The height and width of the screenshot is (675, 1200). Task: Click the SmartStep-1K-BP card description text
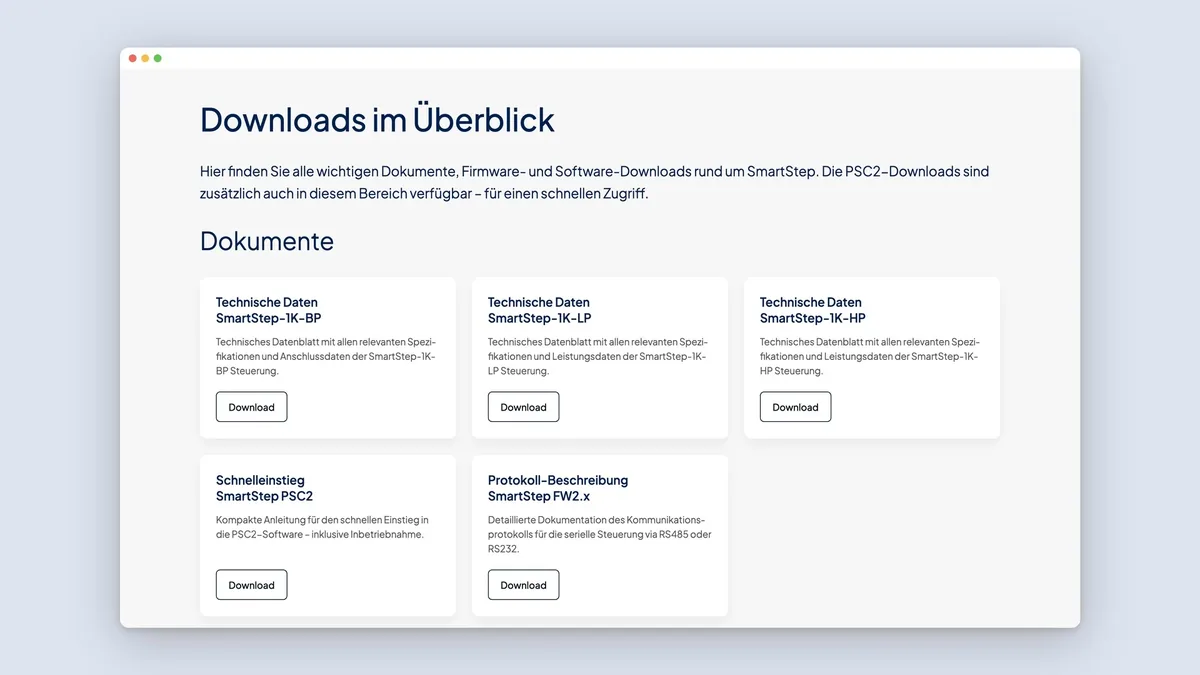326,356
